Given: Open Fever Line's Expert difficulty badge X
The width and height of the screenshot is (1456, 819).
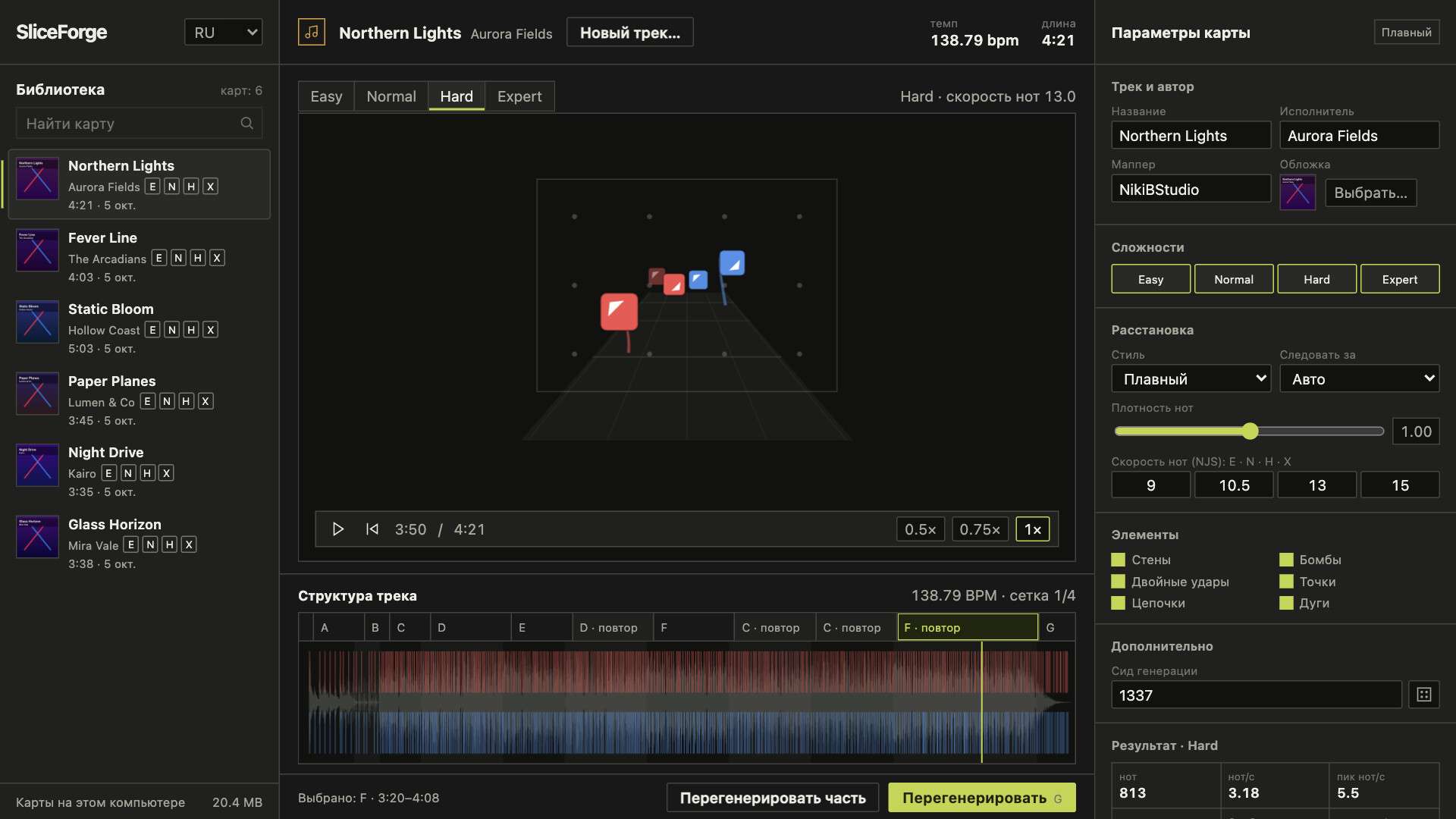Looking at the screenshot, I should pos(217,258).
